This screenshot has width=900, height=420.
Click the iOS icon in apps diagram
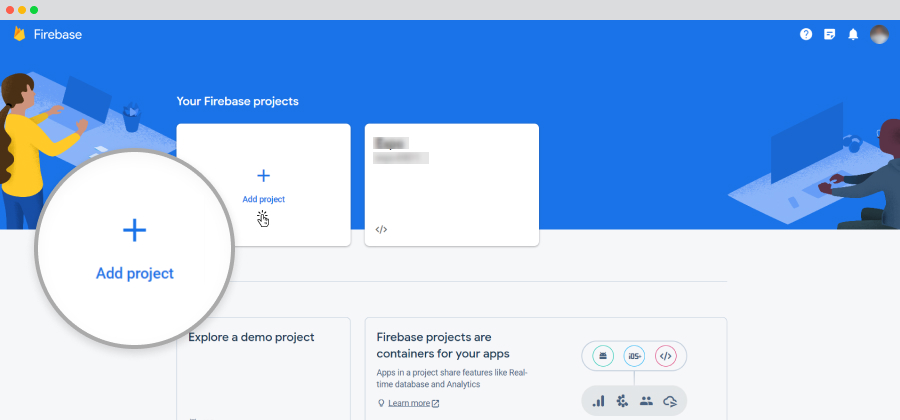(x=634, y=356)
